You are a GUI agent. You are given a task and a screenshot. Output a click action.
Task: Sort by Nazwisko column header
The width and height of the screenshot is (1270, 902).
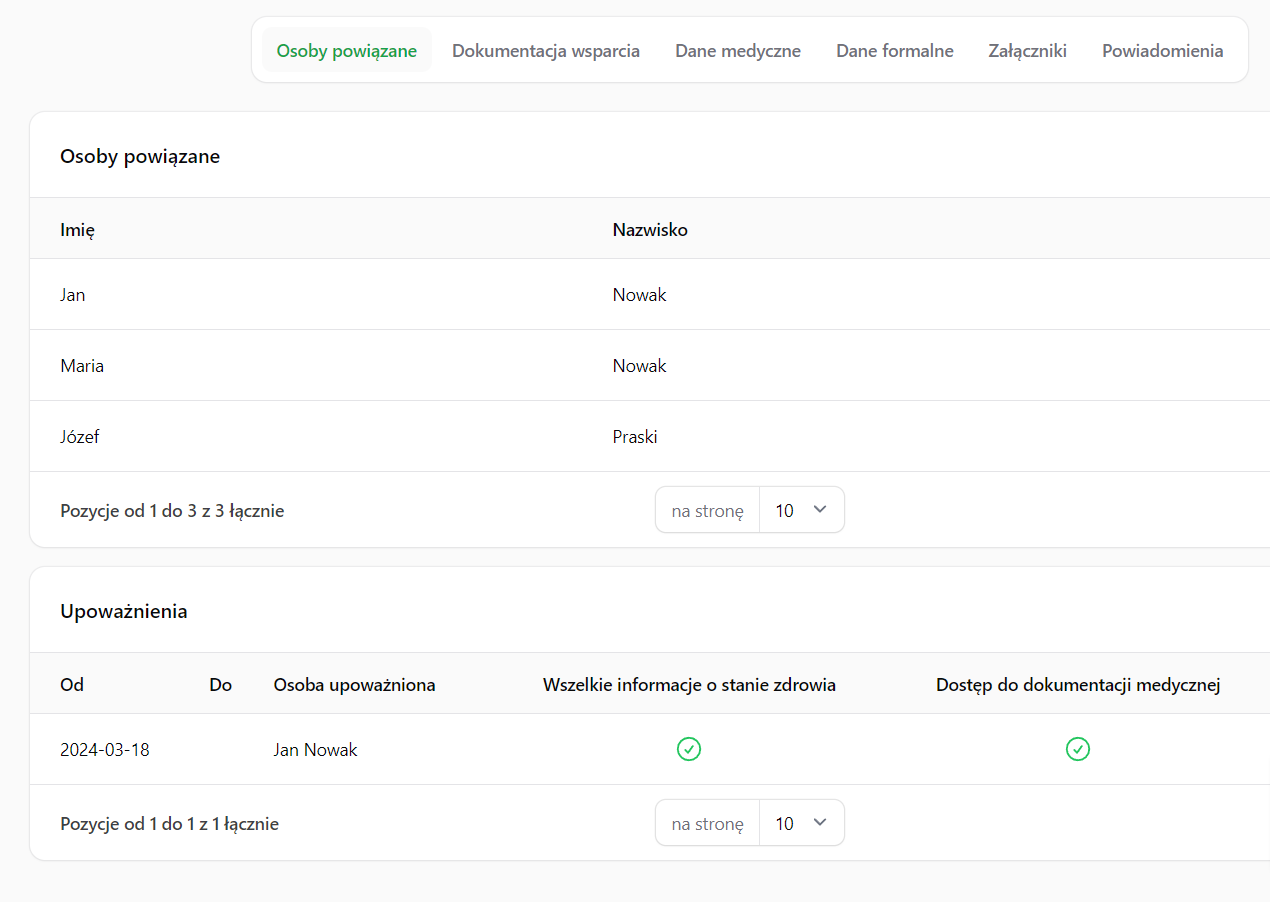tap(650, 229)
